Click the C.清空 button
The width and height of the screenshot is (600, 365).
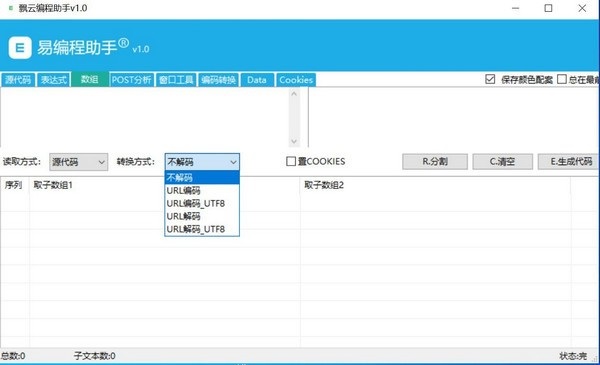tap(502, 161)
